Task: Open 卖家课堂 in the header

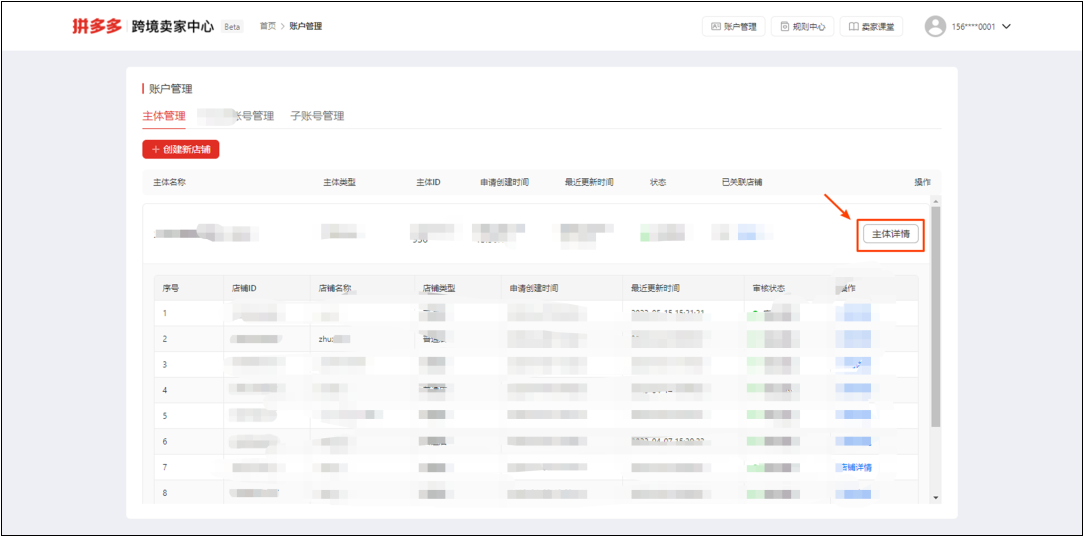Action: (871, 26)
